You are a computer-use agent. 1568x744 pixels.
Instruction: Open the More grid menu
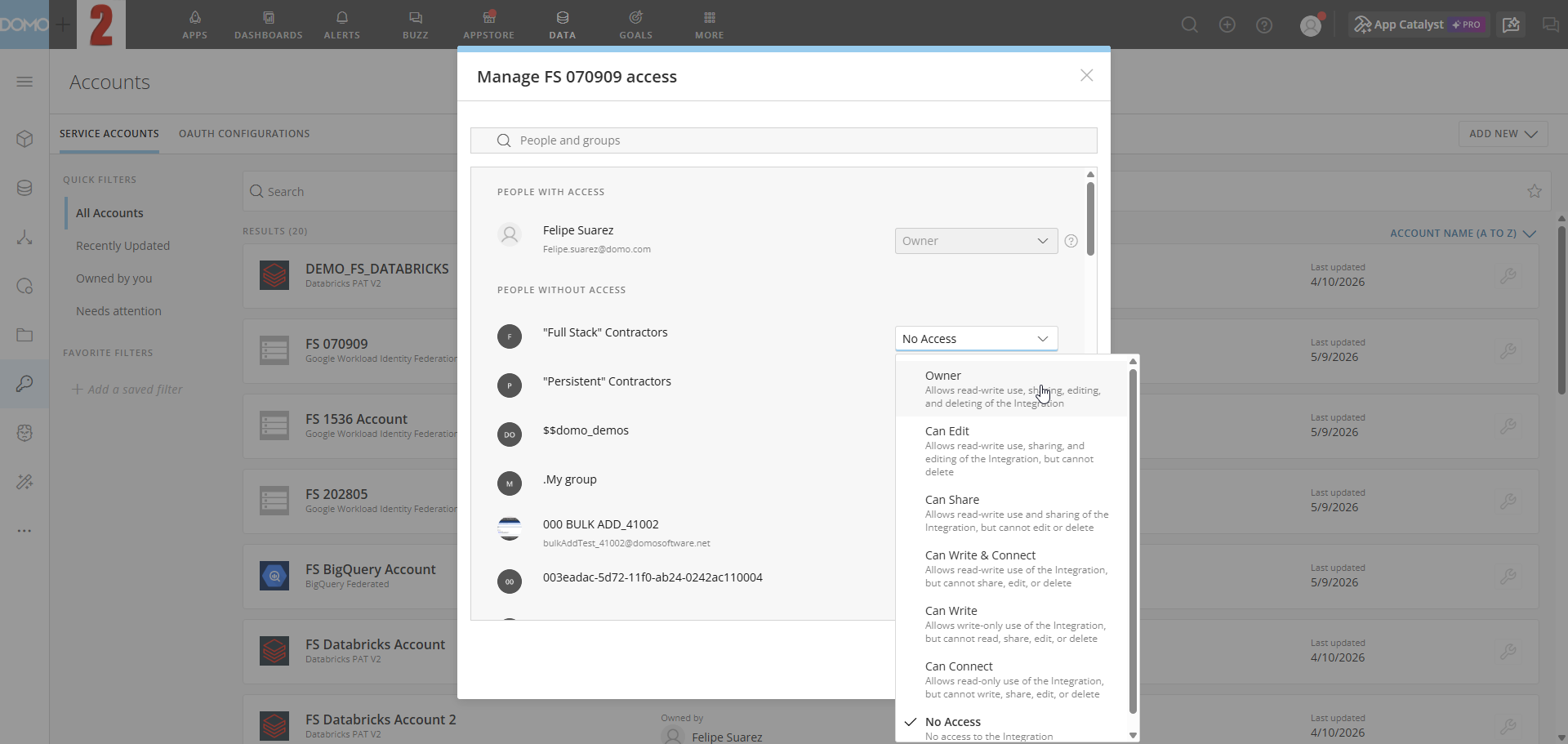709,25
